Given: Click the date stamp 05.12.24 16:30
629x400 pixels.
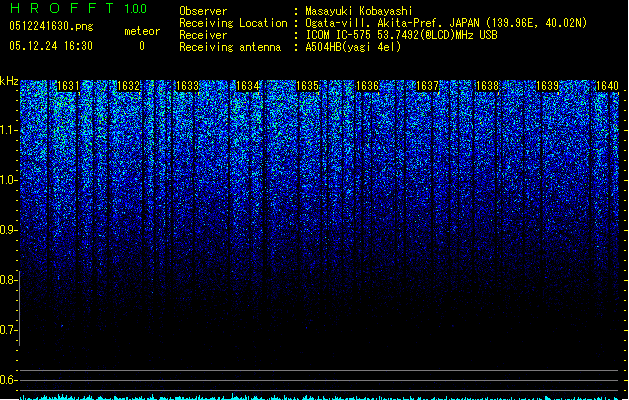Looking at the screenshot, I should coord(51,46).
